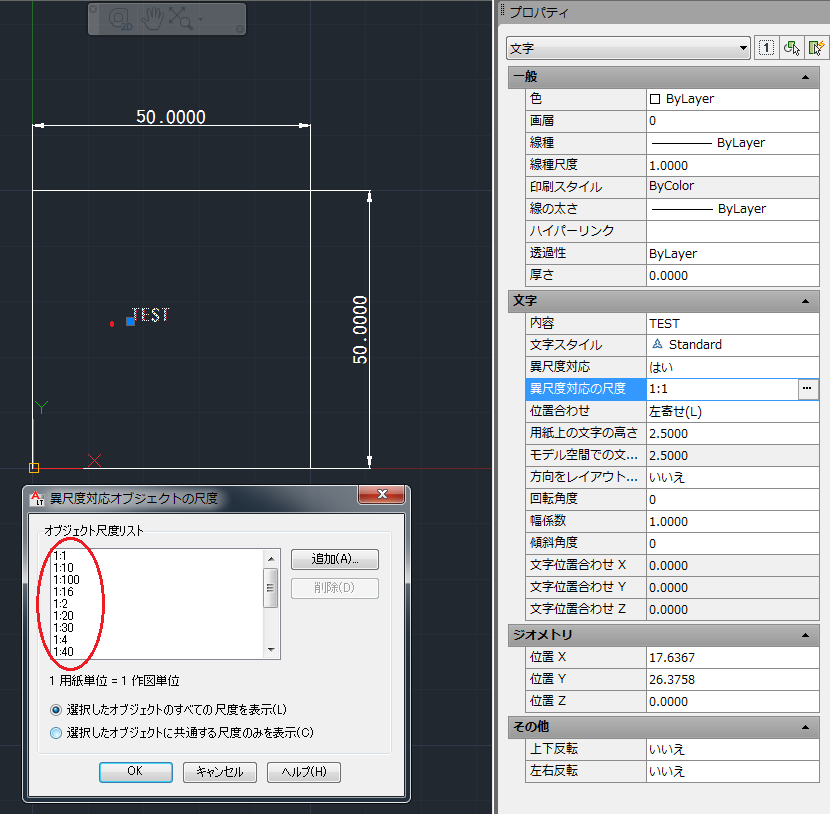Select 'show all scales of selected objects' option
This screenshot has height=814, width=830.
pyautogui.click(x=56, y=709)
